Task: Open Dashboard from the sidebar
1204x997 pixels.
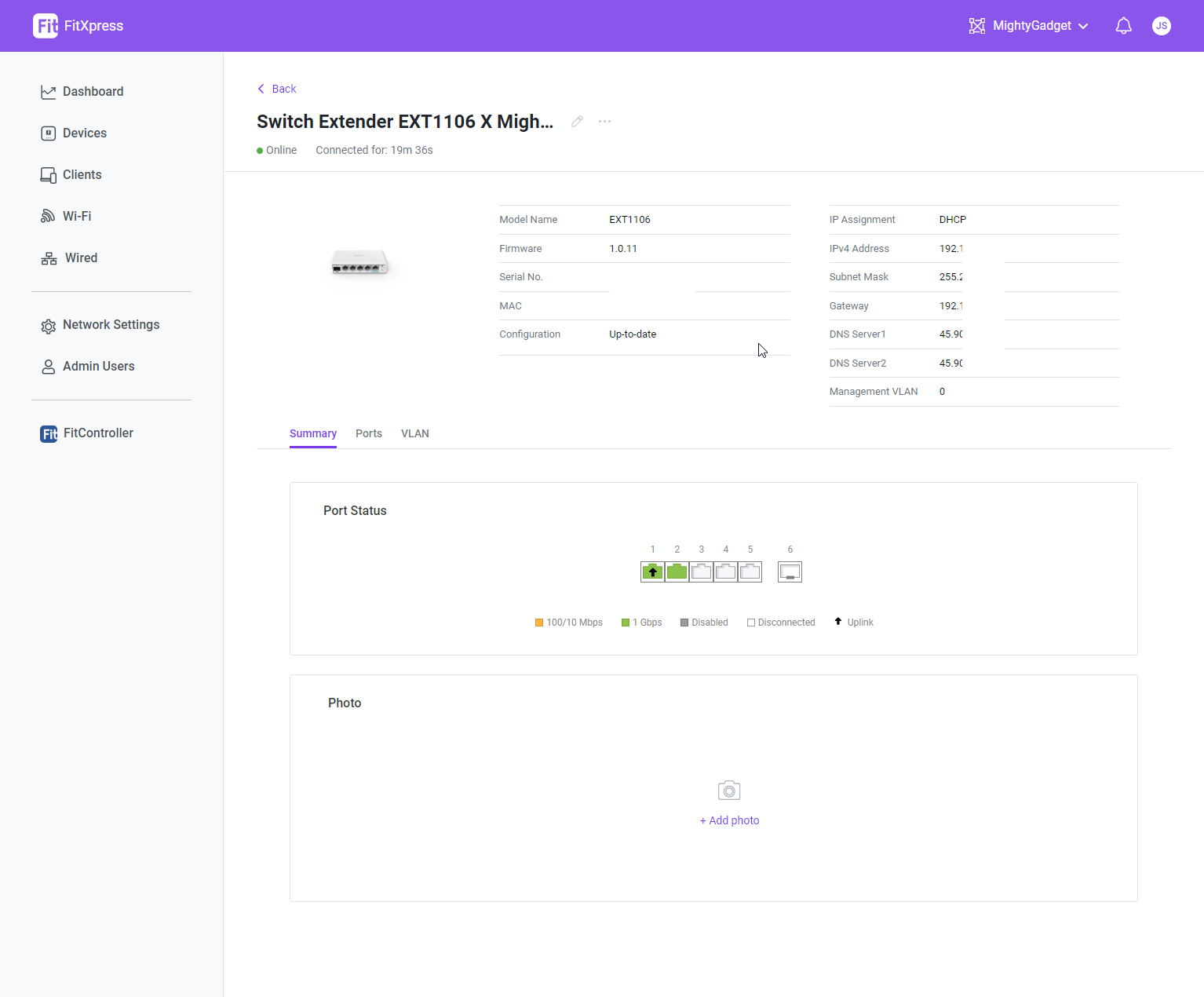Action: coord(93,92)
